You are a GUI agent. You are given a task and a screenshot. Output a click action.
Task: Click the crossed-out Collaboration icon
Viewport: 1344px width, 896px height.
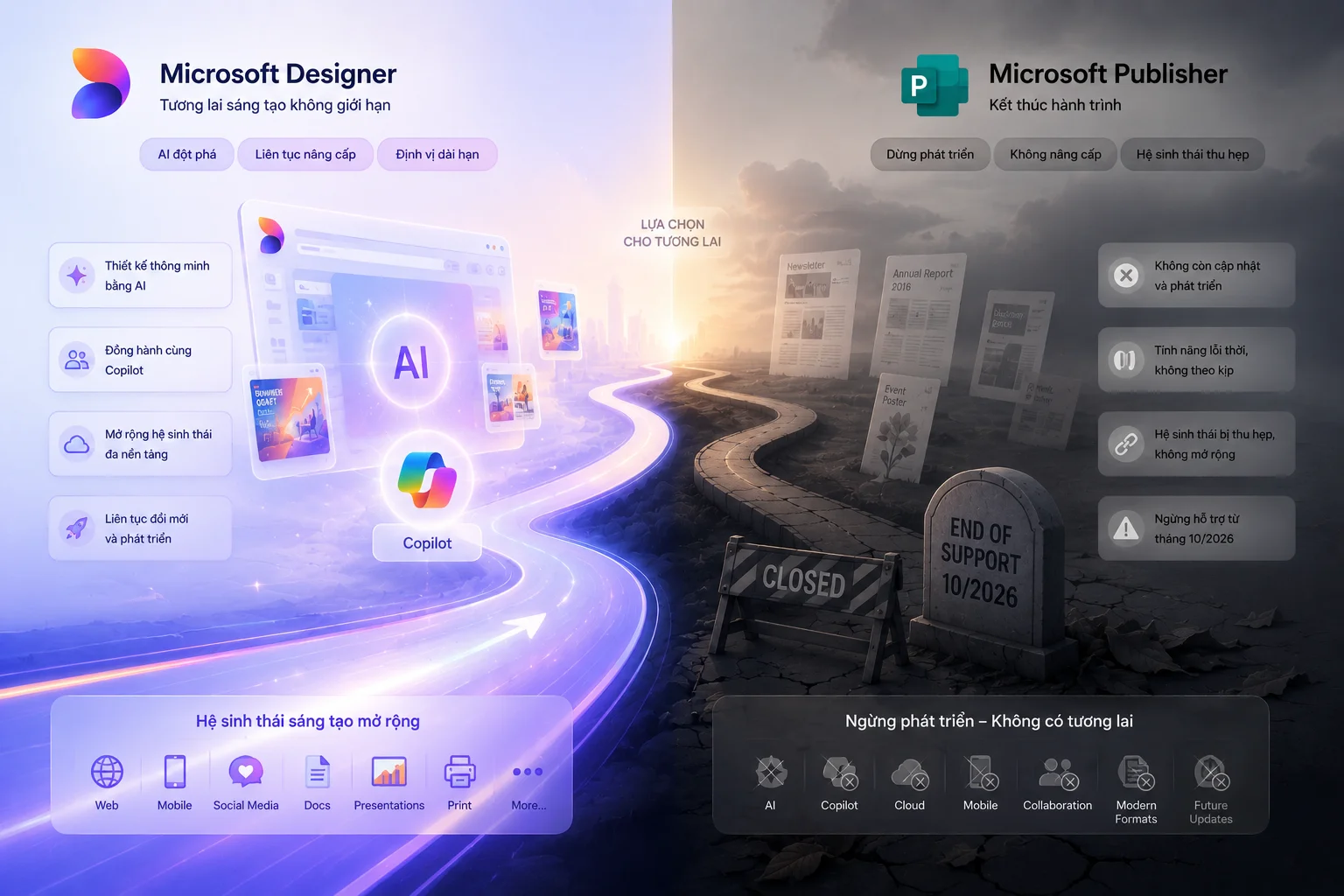point(1058,773)
